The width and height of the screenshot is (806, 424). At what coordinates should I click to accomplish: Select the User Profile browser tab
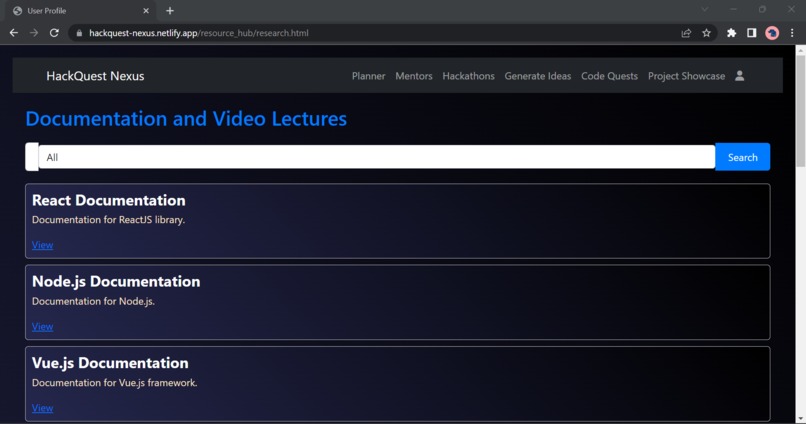(x=80, y=11)
